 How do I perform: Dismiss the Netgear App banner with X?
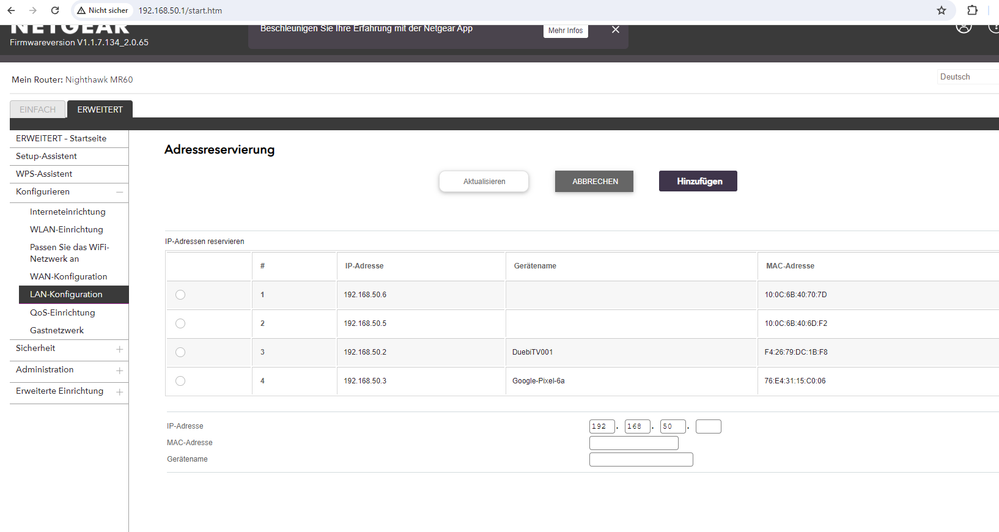click(x=615, y=29)
